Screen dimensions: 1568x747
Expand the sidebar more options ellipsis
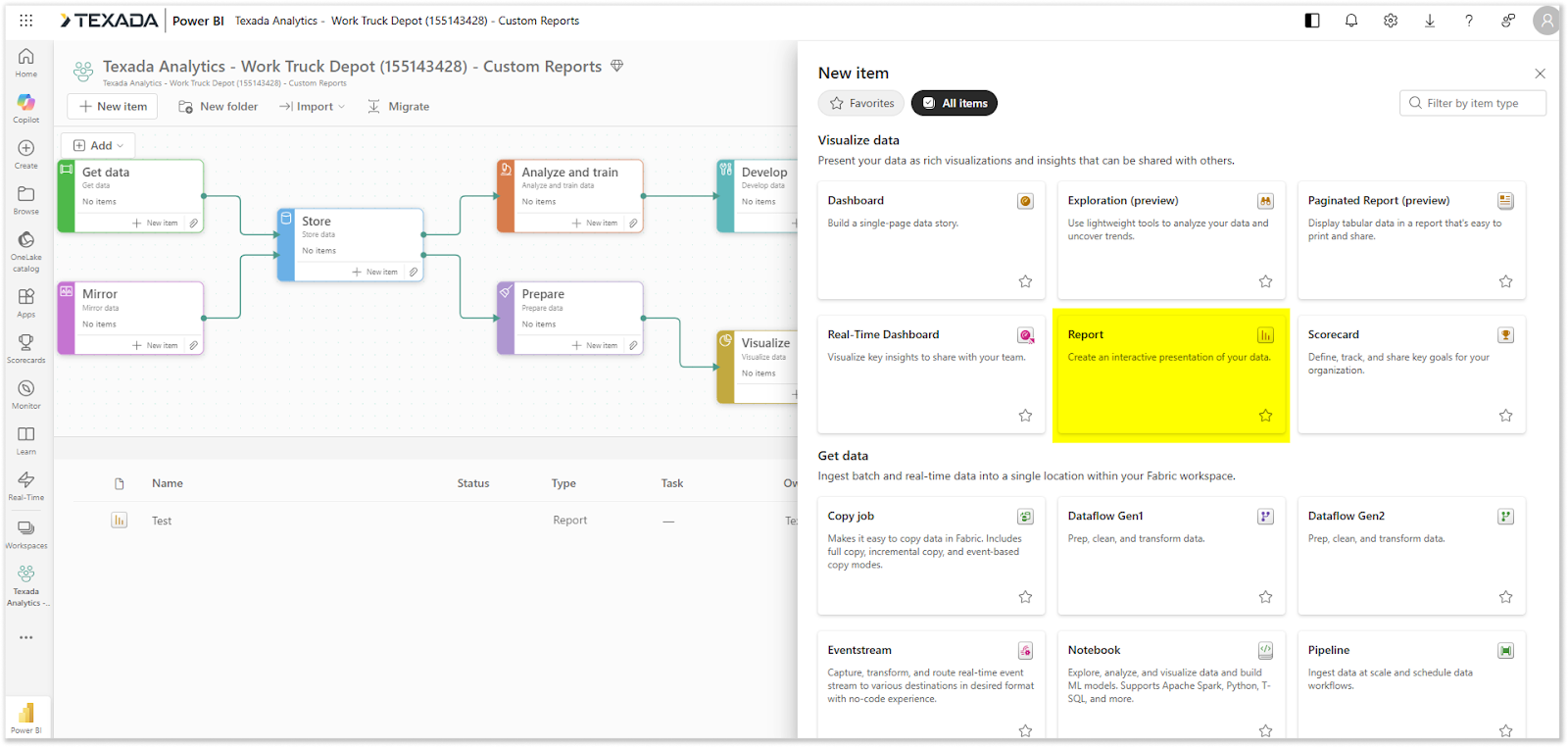tap(26, 637)
